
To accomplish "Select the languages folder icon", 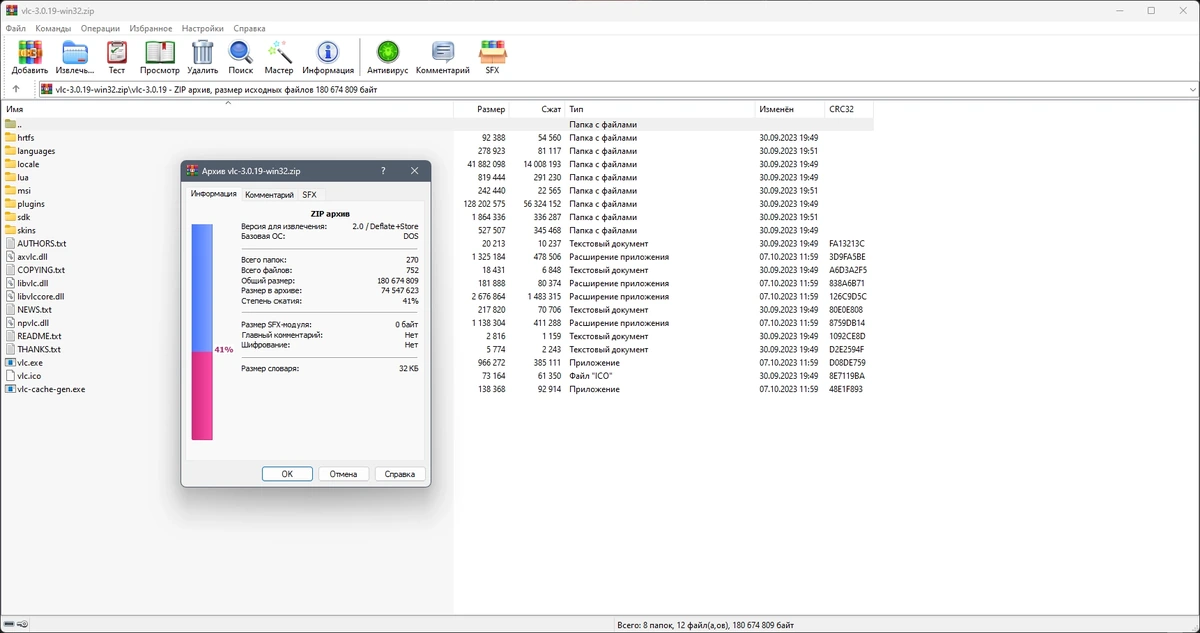I will (x=10, y=151).
